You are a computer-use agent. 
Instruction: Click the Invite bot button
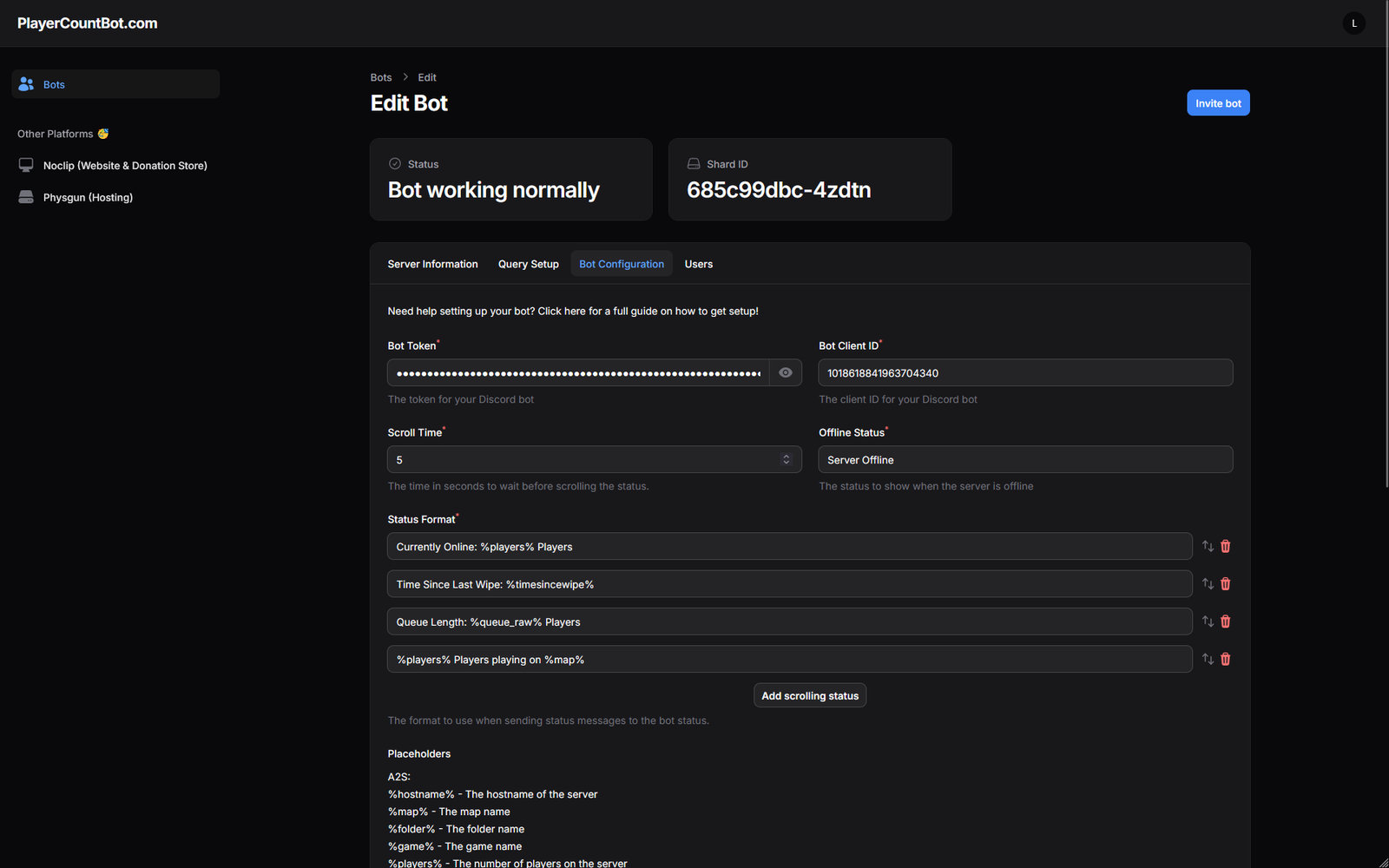pyautogui.click(x=1218, y=102)
